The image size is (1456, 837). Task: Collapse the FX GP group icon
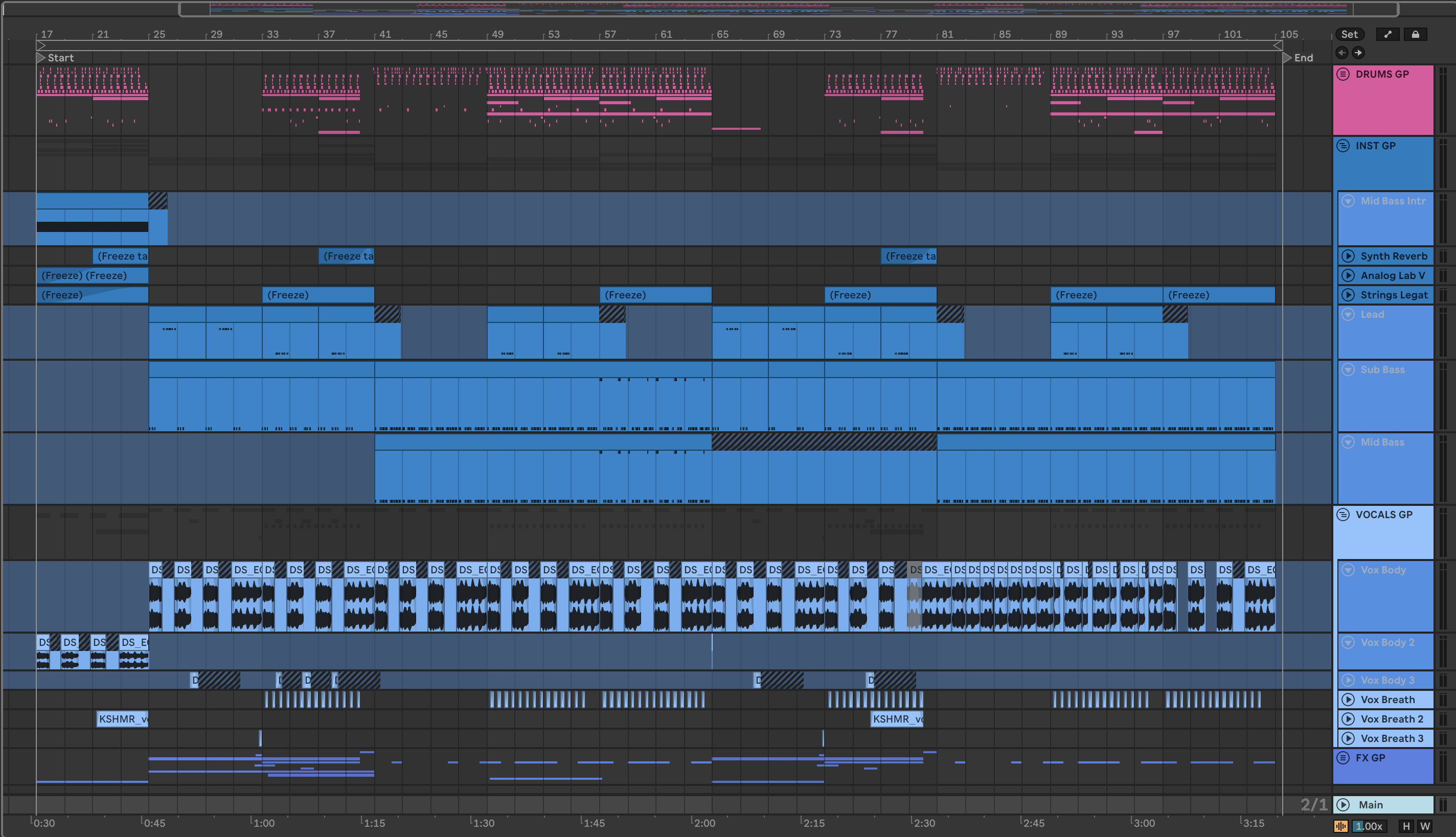click(1344, 758)
